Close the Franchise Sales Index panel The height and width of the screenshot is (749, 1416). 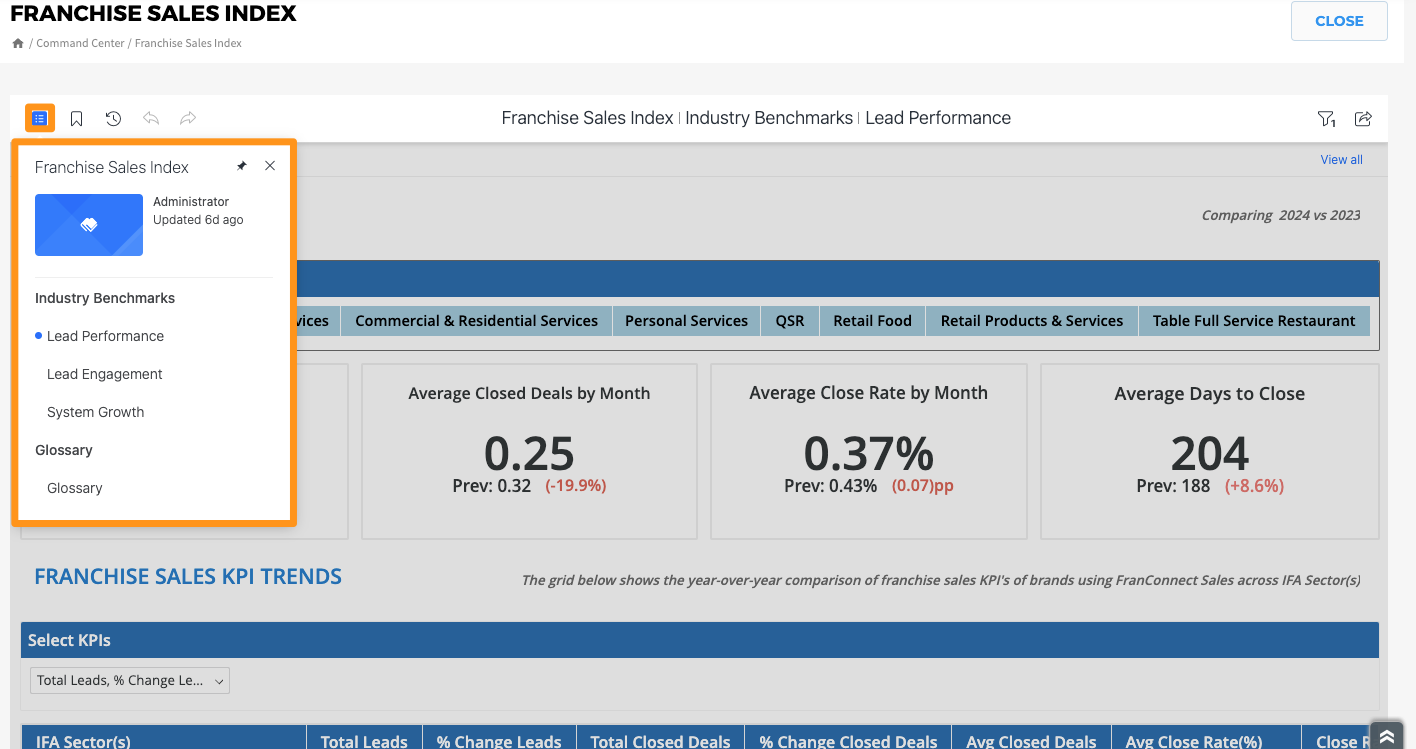point(270,166)
